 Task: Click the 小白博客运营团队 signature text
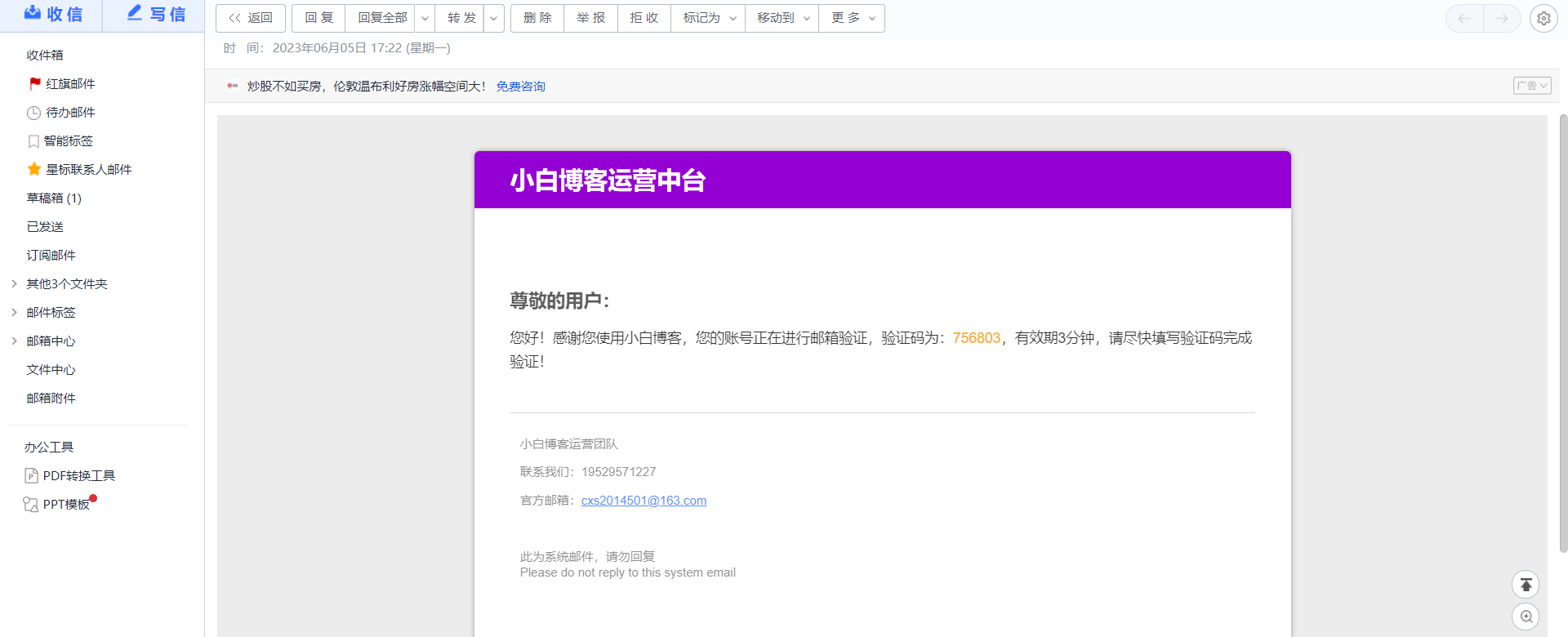[x=569, y=444]
